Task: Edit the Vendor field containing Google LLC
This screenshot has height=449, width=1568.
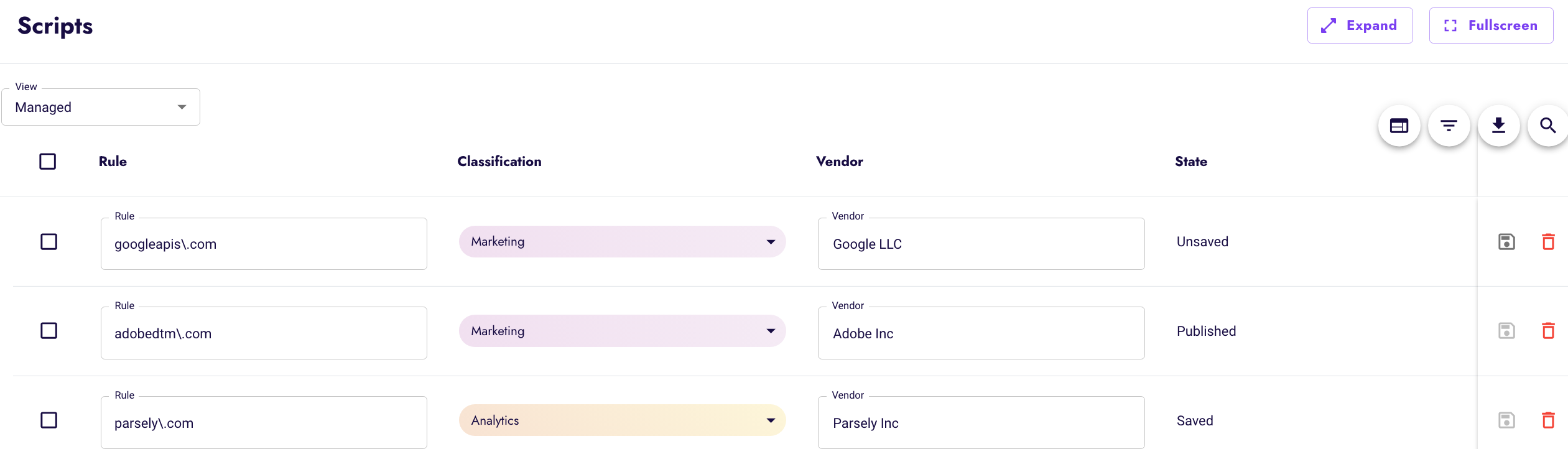Action: pyautogui.click(x=980, y=244)
